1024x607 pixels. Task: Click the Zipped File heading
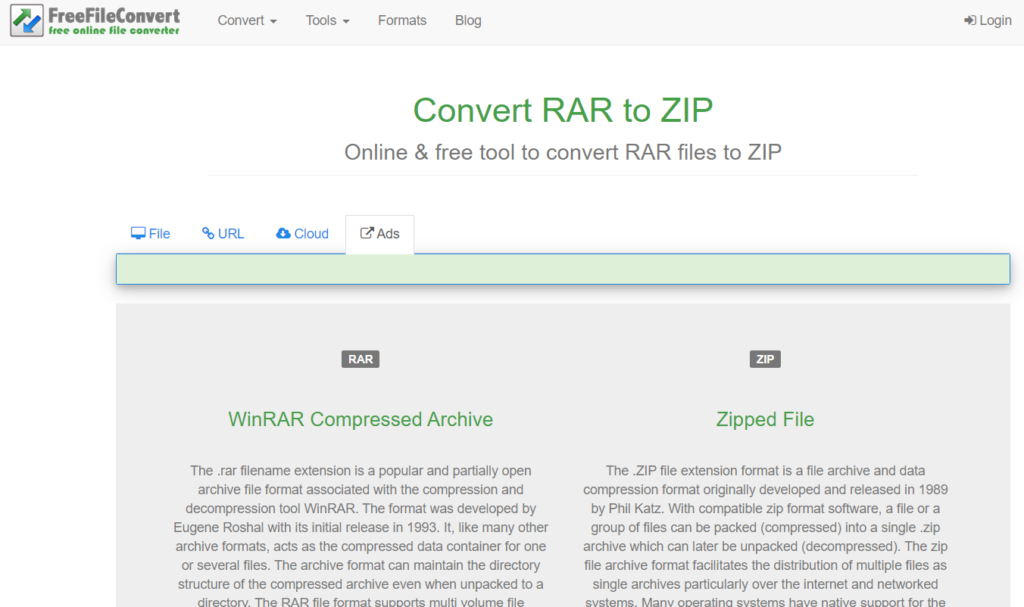[x=765, y=419]
